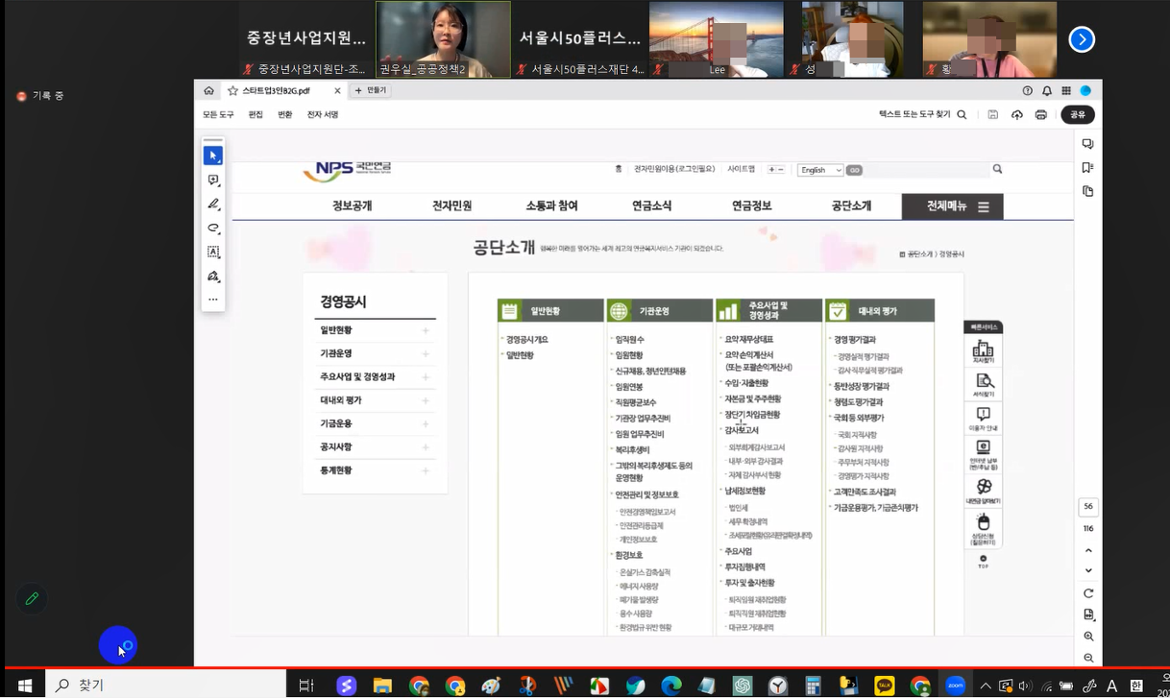
Task: Click the 공유 share button
Action: coord(1077,115)
